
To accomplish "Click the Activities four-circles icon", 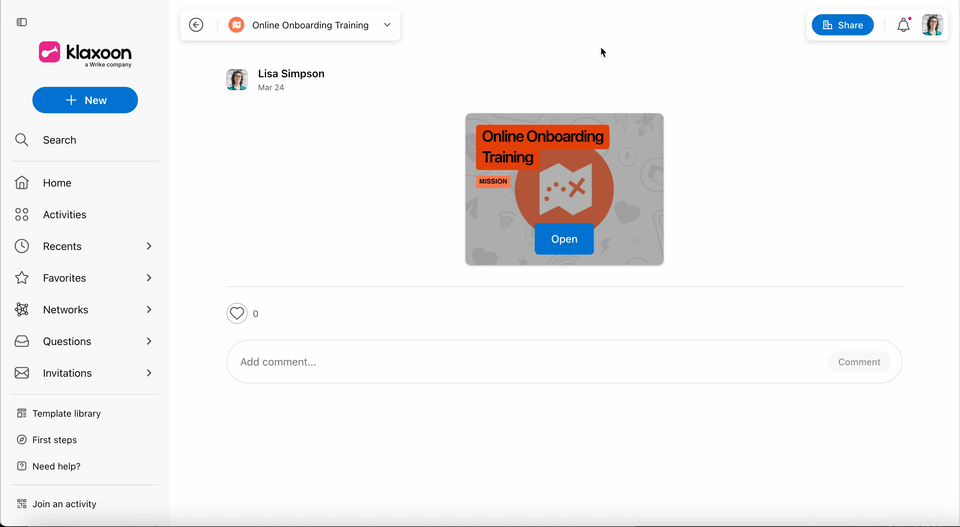I will 22,214.
